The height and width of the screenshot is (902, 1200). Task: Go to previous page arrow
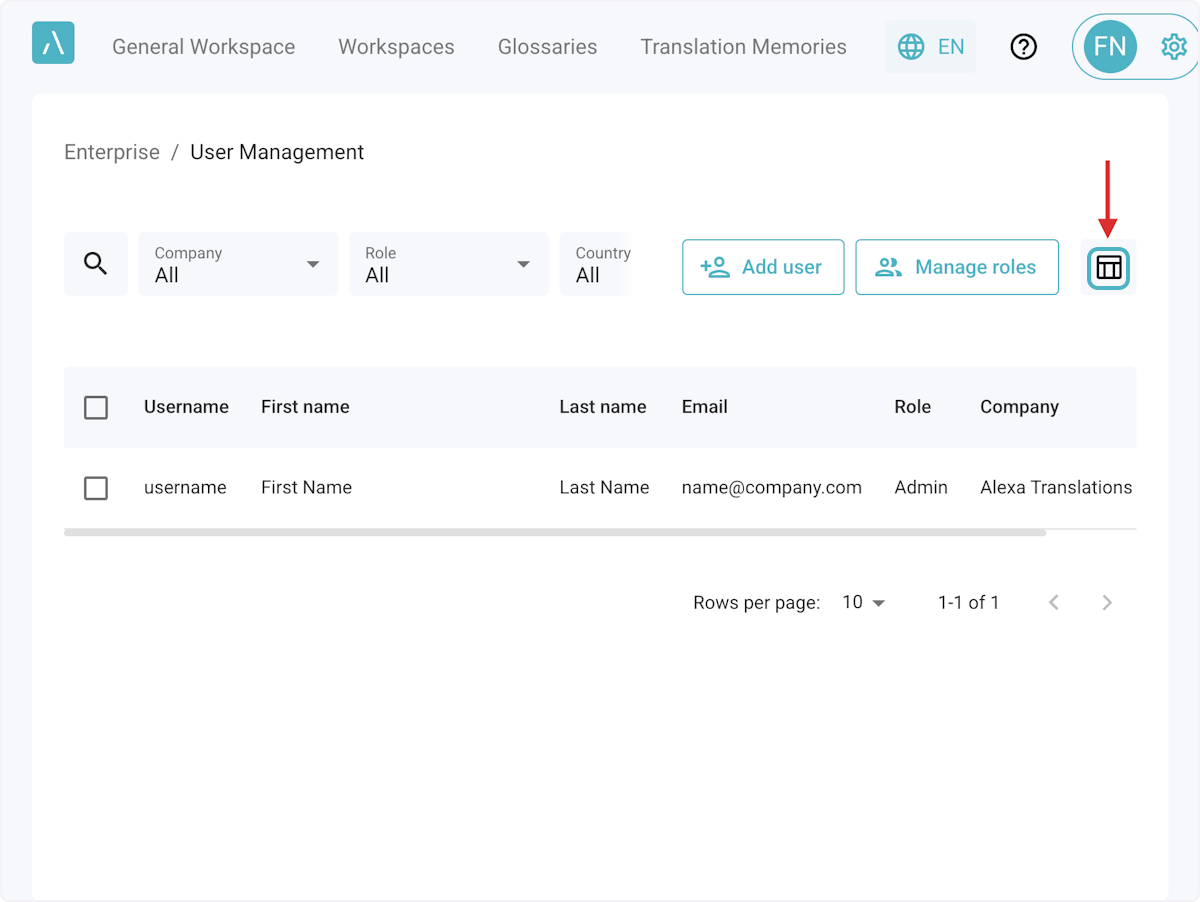1053,602
